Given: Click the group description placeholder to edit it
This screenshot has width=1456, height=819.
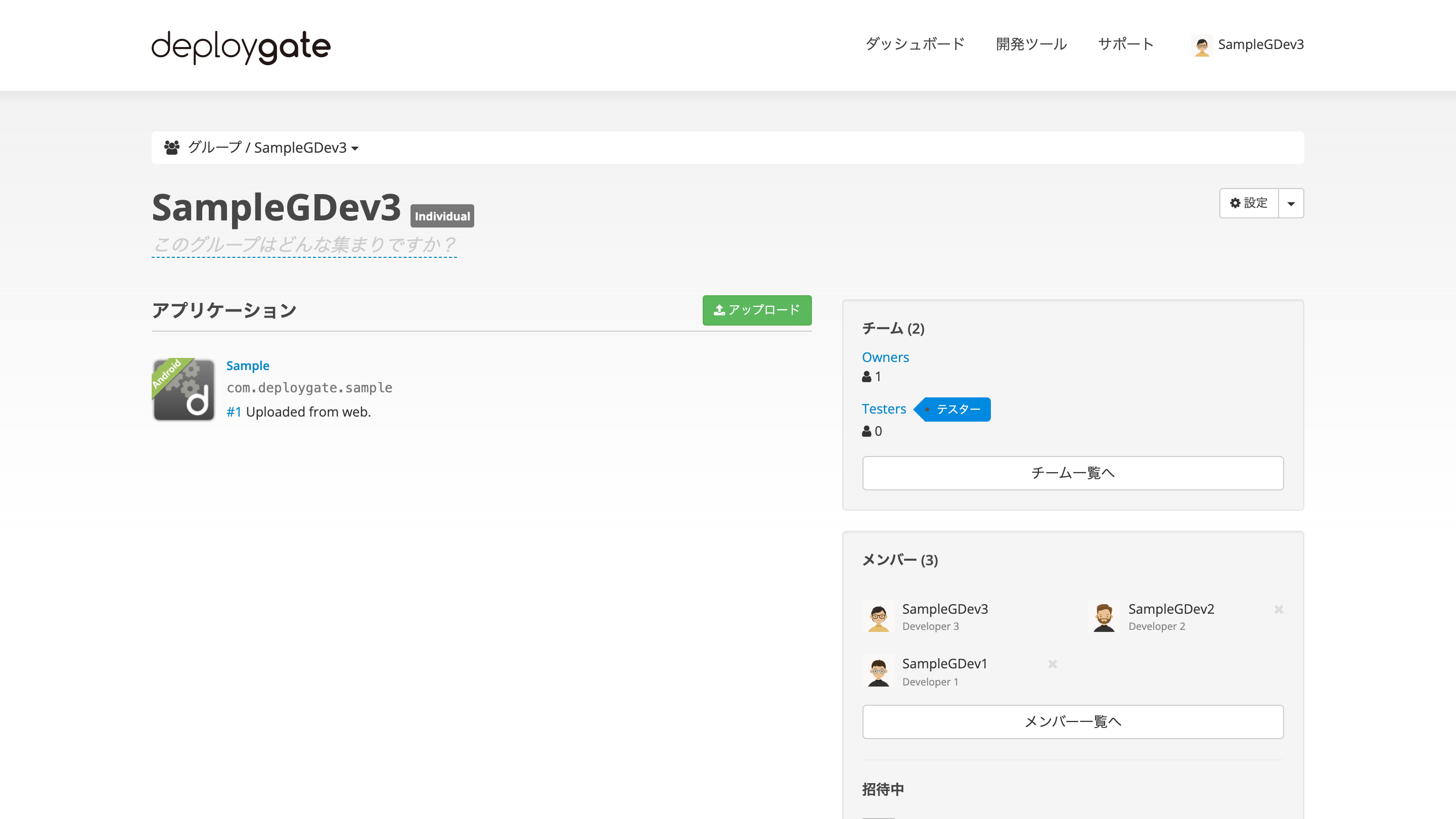Looking at the screenshot, I should coord(303,244).
